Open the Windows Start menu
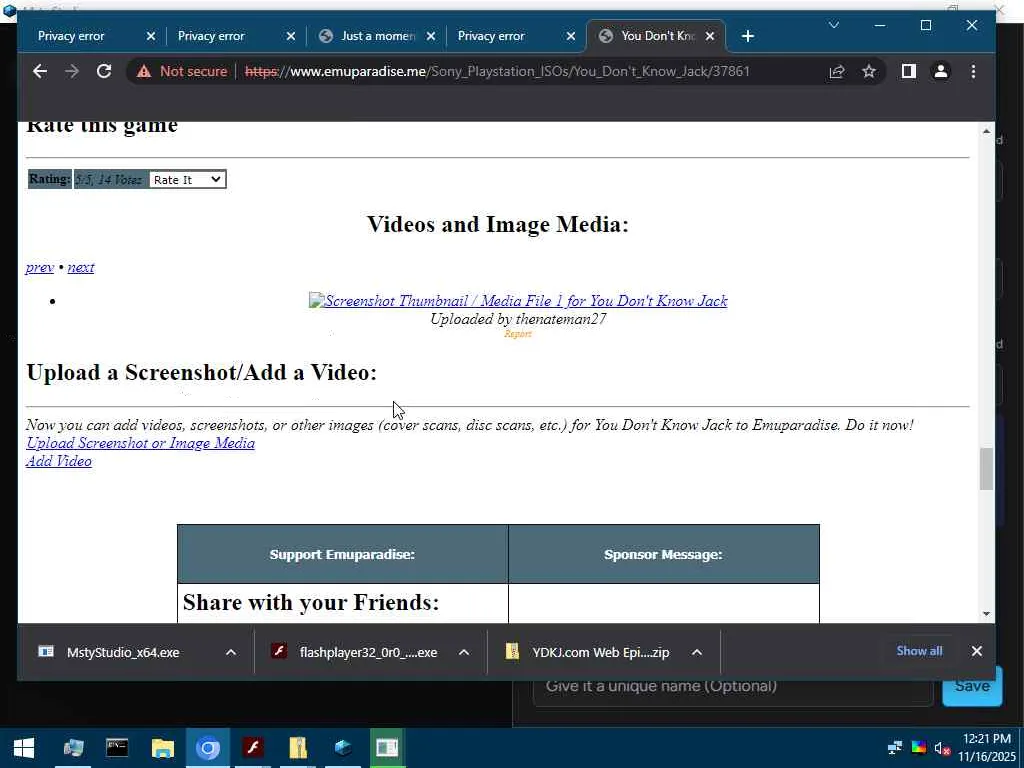The width and height of the screenshot is (1024, 768). point(24,748)
